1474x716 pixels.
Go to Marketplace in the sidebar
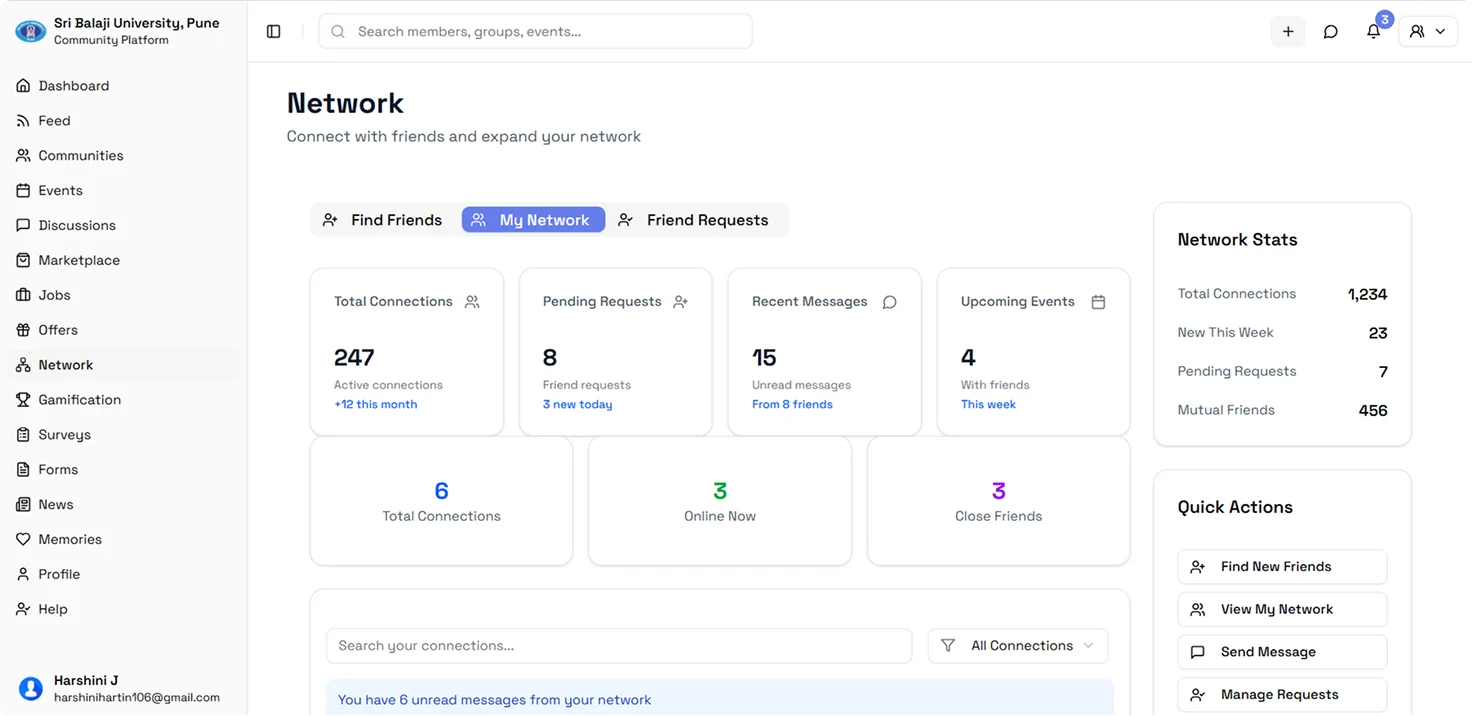(78, 260)
